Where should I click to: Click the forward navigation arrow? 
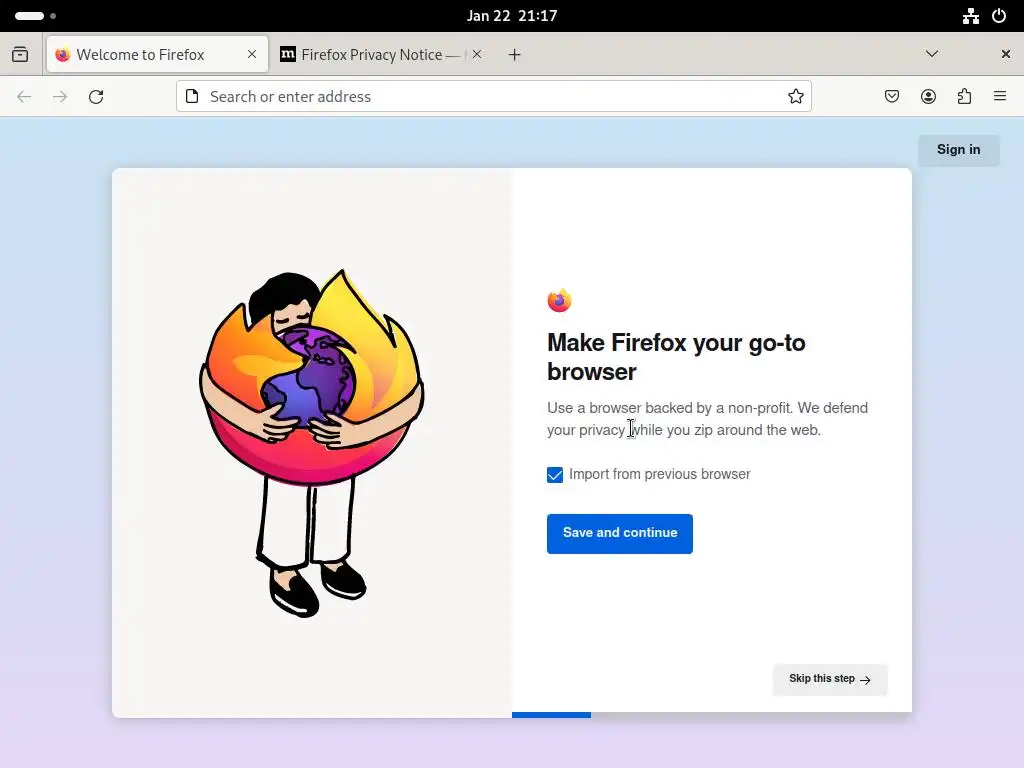point(60,97)
